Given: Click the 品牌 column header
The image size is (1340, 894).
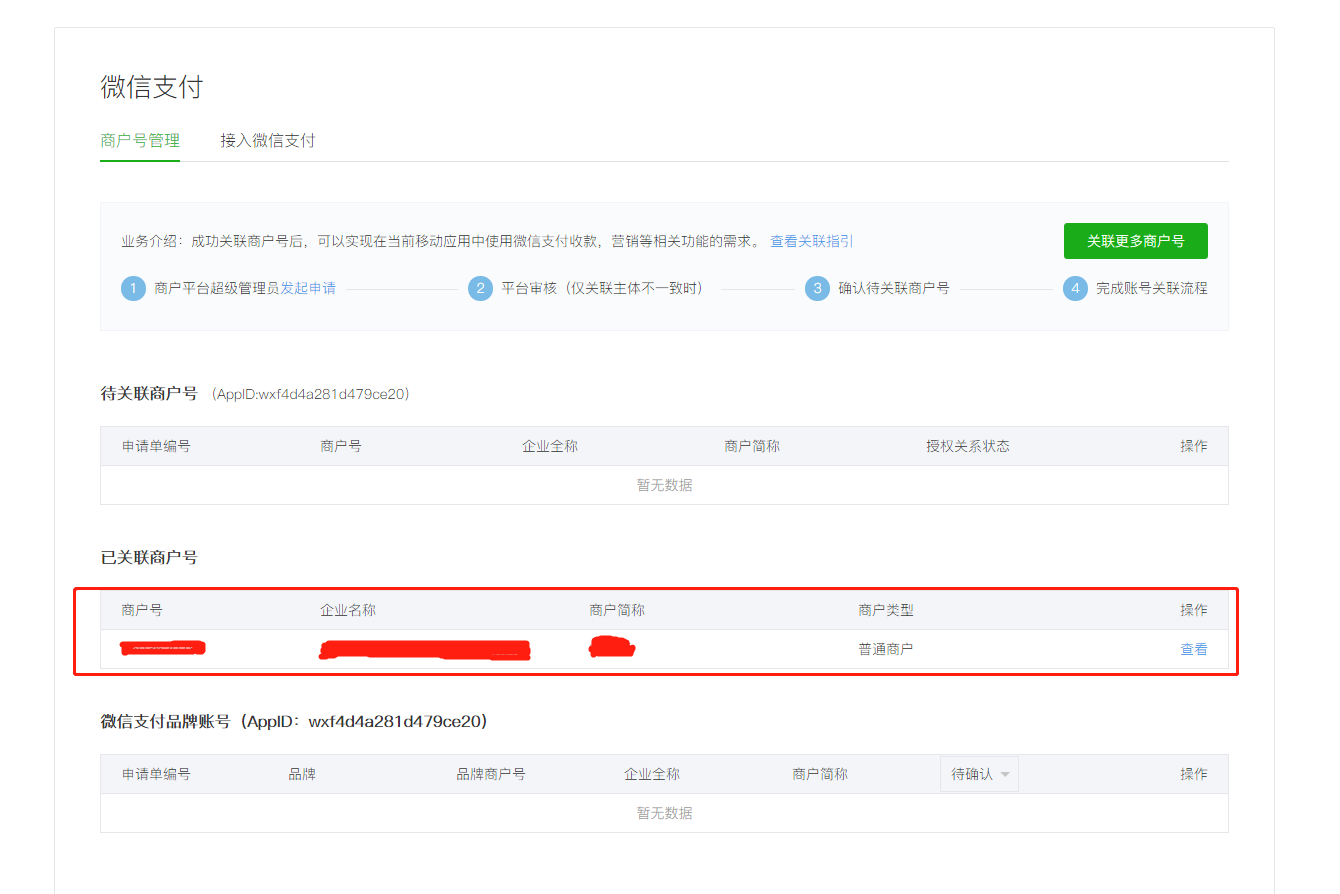Looking at the screenshot, I should tap(302, 774).
